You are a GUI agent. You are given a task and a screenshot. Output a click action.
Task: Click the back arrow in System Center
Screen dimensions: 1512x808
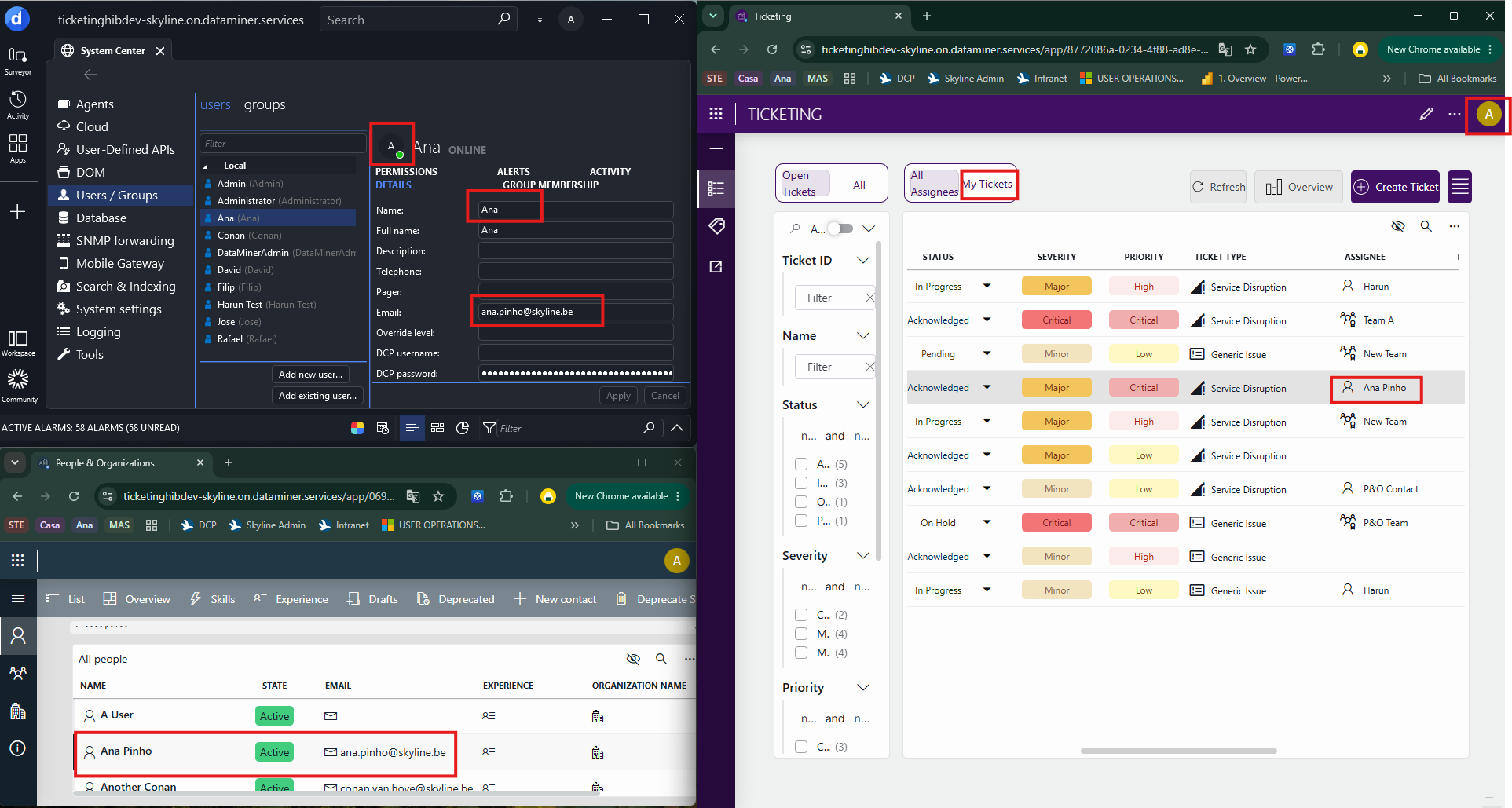click(90, 75)
